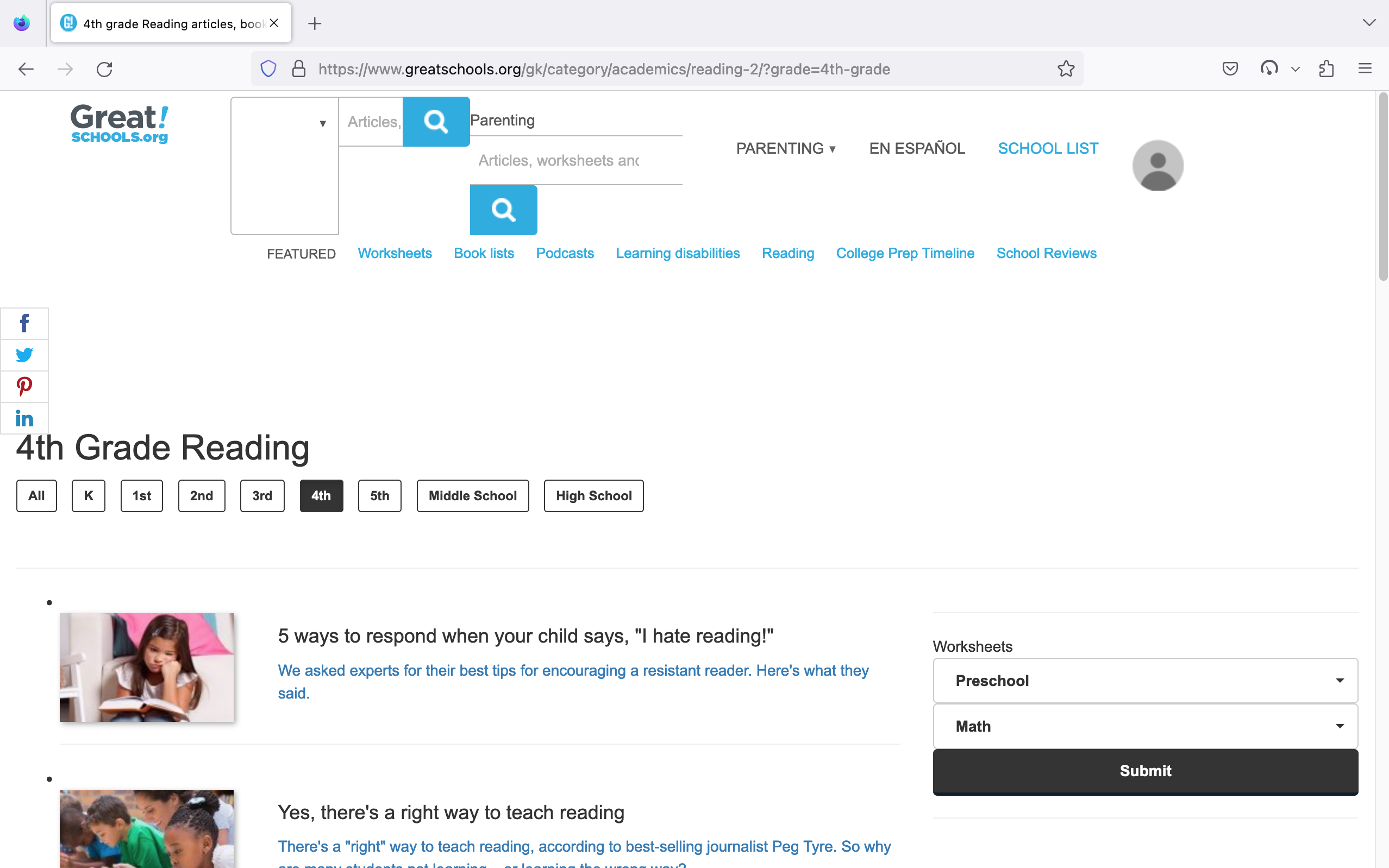The width and height of the screenshot is (1389, 868).
Task: Click the blue search magnifying glass
Action: point(436,121)
